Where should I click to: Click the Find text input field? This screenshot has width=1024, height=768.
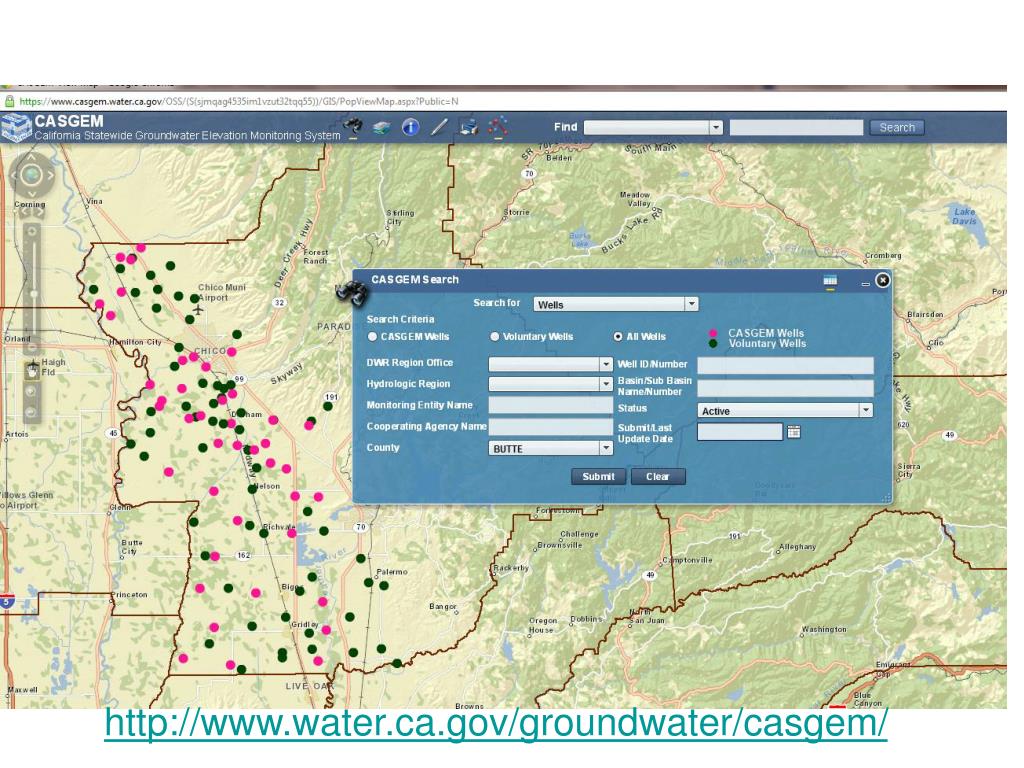click(796, 127)
